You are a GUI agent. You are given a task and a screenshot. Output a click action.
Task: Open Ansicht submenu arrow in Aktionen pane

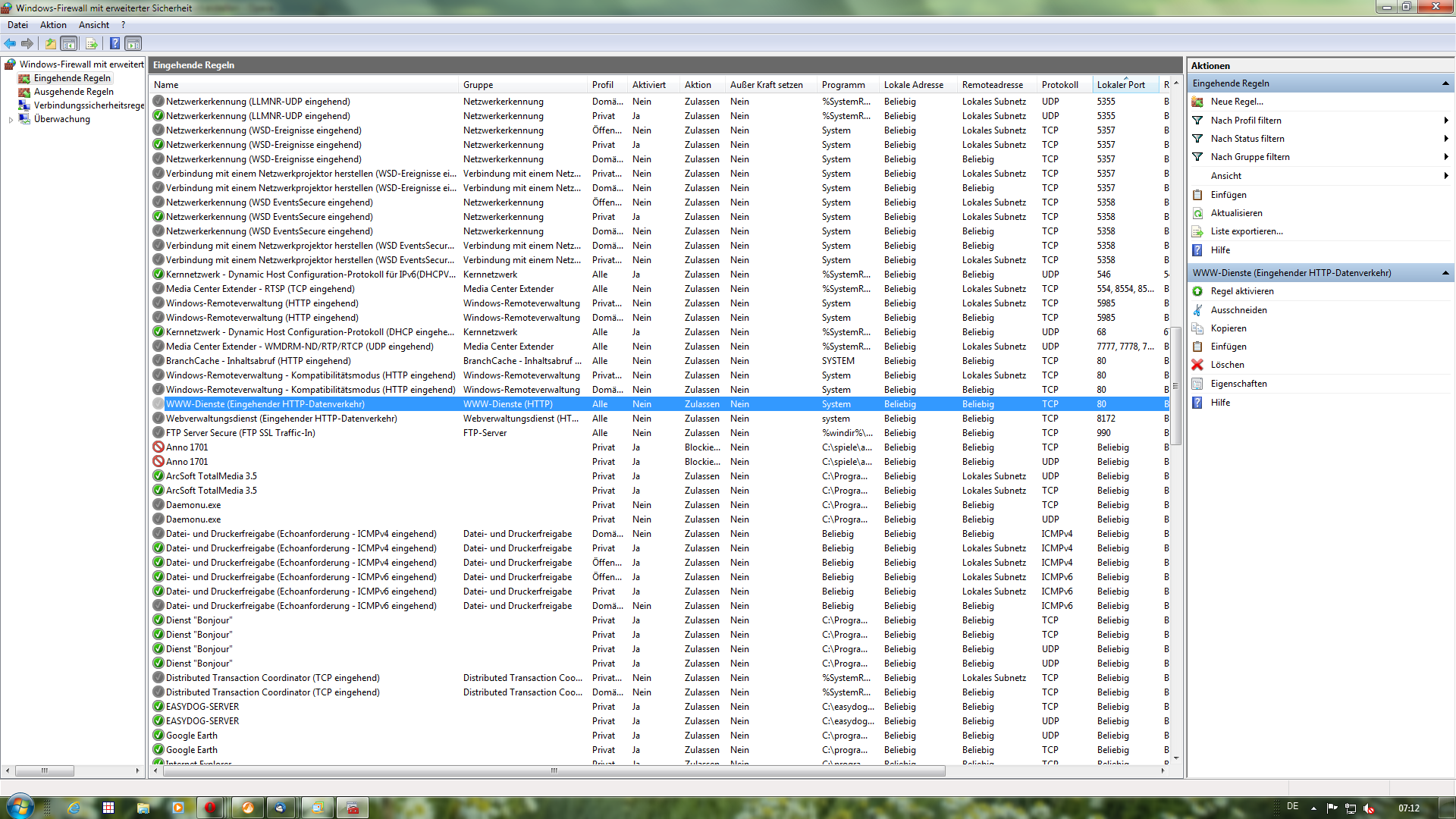pos(1446,176)
